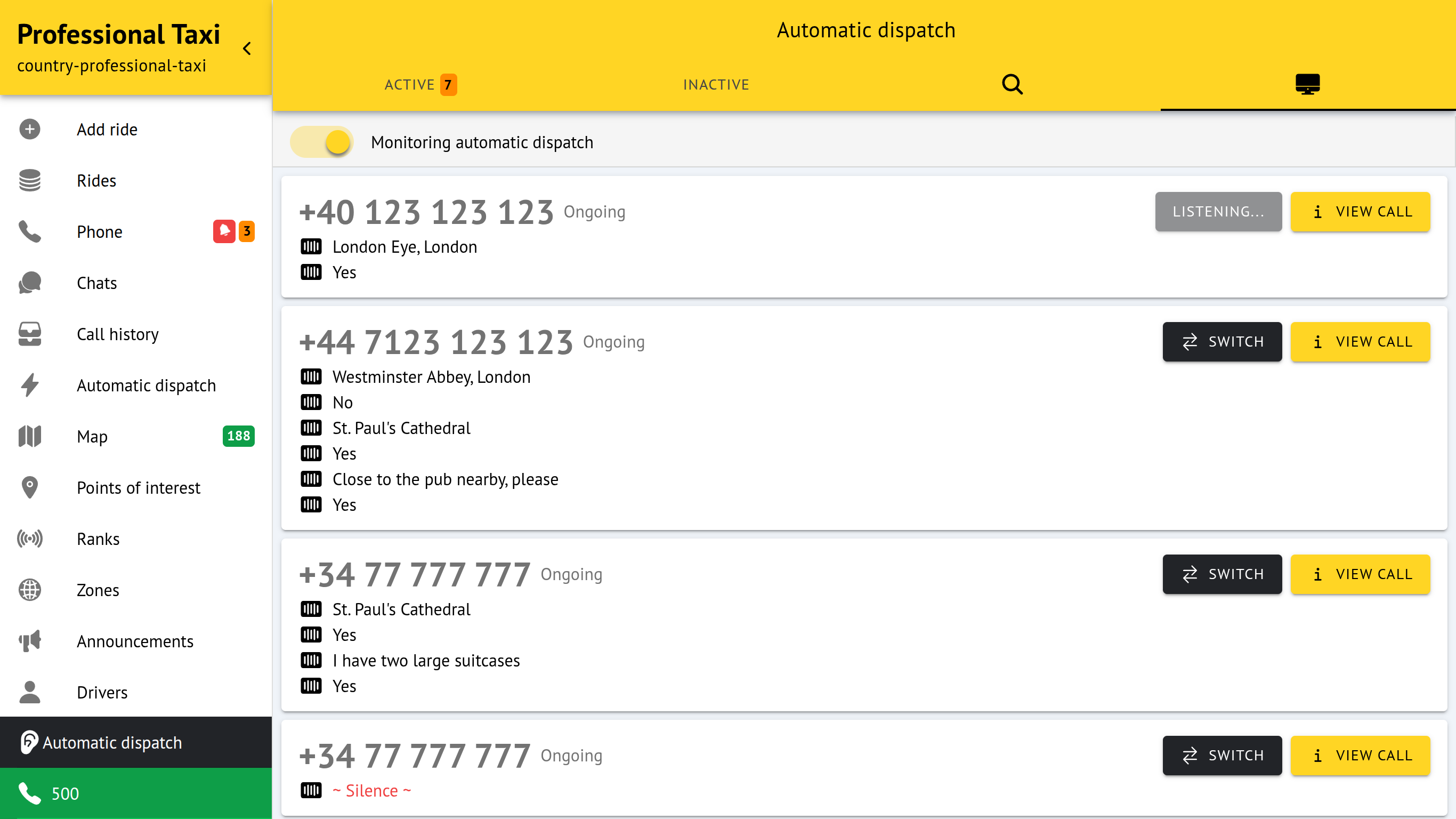Switch to the ACTIVE tab
1456x819 pixels.
tap(420, 84)
